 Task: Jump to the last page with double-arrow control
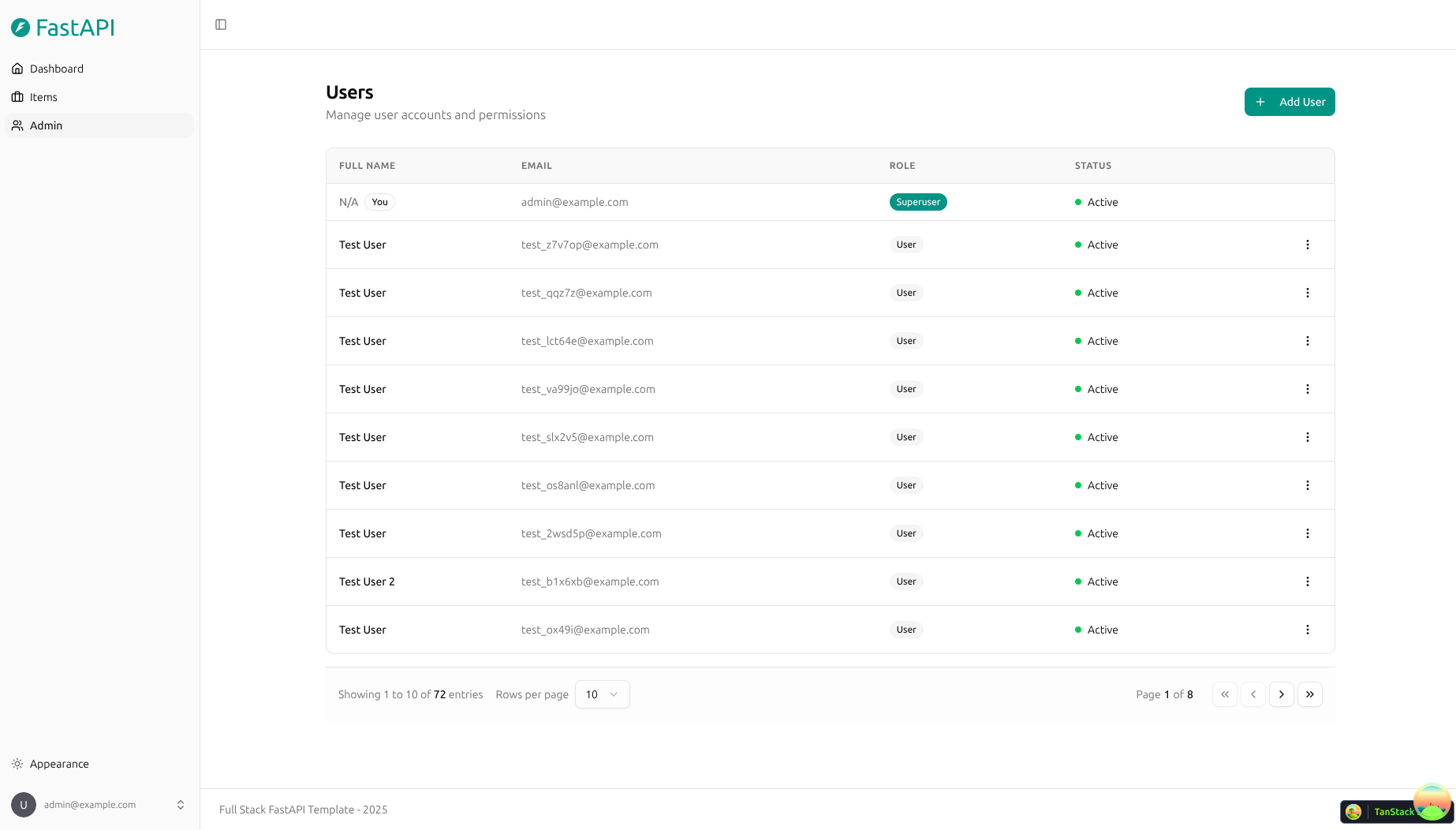tap(1310, 694)
